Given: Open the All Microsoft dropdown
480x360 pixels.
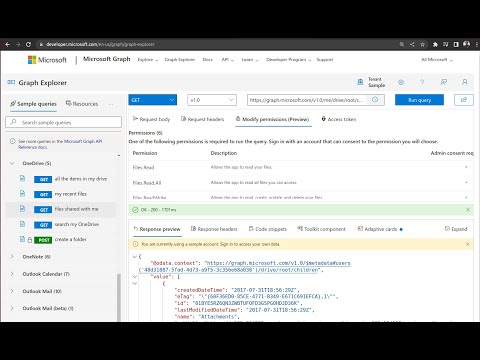Looking at the screenshot, I should click(x=437, y=60).
